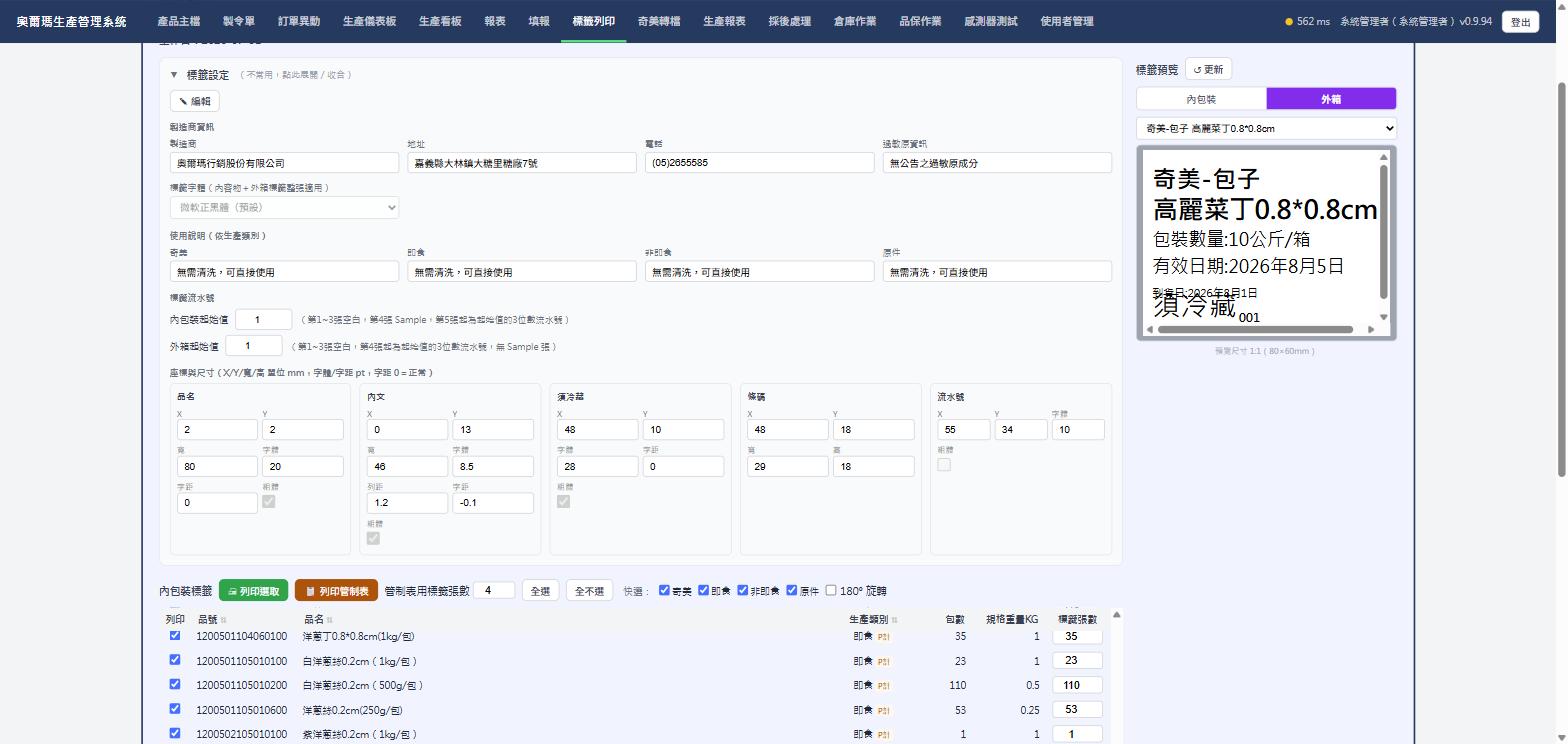Click PSI badge in row 白洋蔥絲0.2cm（500g/包）
The image size is (1568, 744).
pyautogui.click(x=884, y=686)
